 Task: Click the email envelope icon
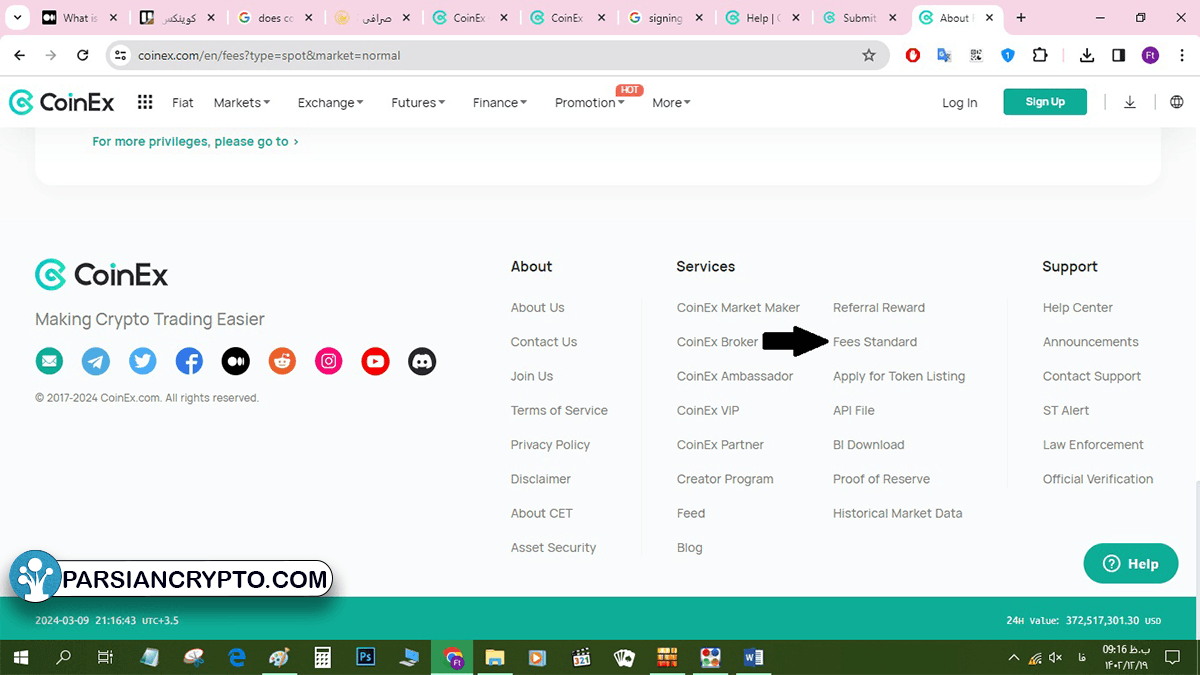coord(49,361)
